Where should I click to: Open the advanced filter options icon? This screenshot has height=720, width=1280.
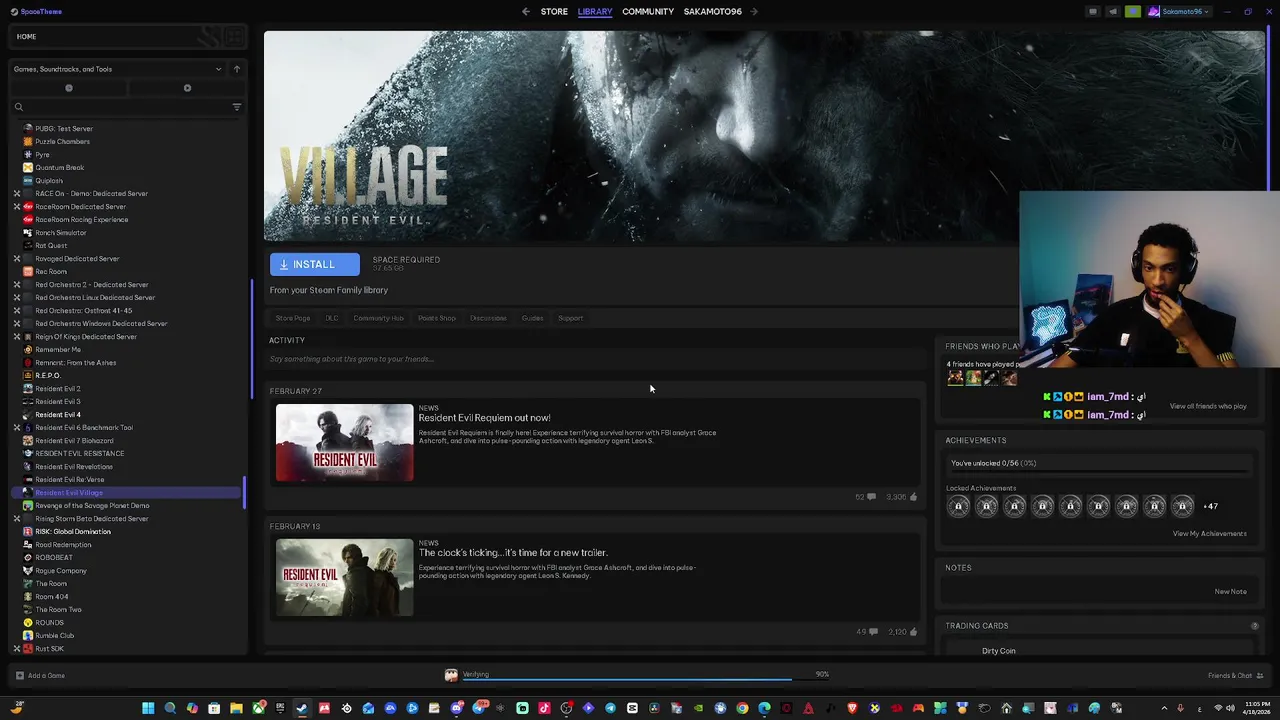point(237,107)
